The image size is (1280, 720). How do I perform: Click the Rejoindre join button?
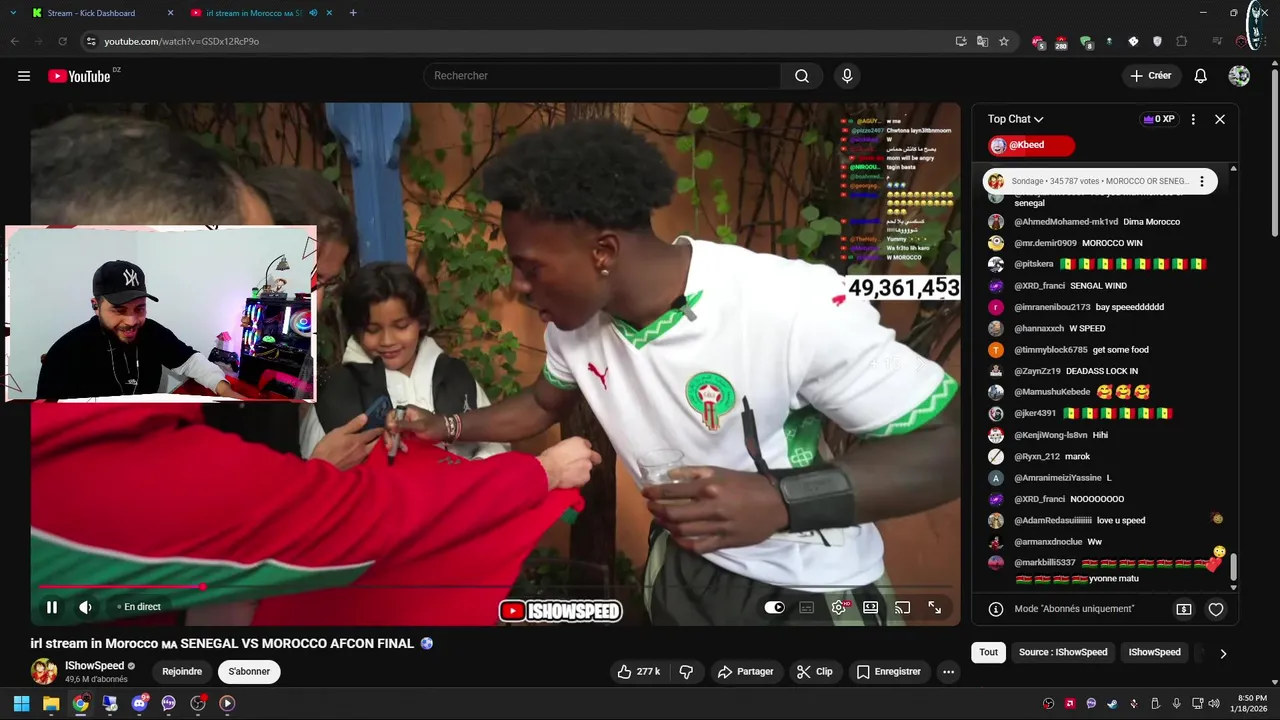tap(182, 672)
